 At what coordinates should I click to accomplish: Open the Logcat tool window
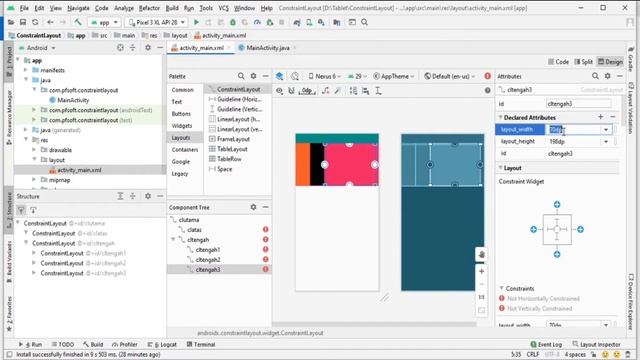pos(162,344)
